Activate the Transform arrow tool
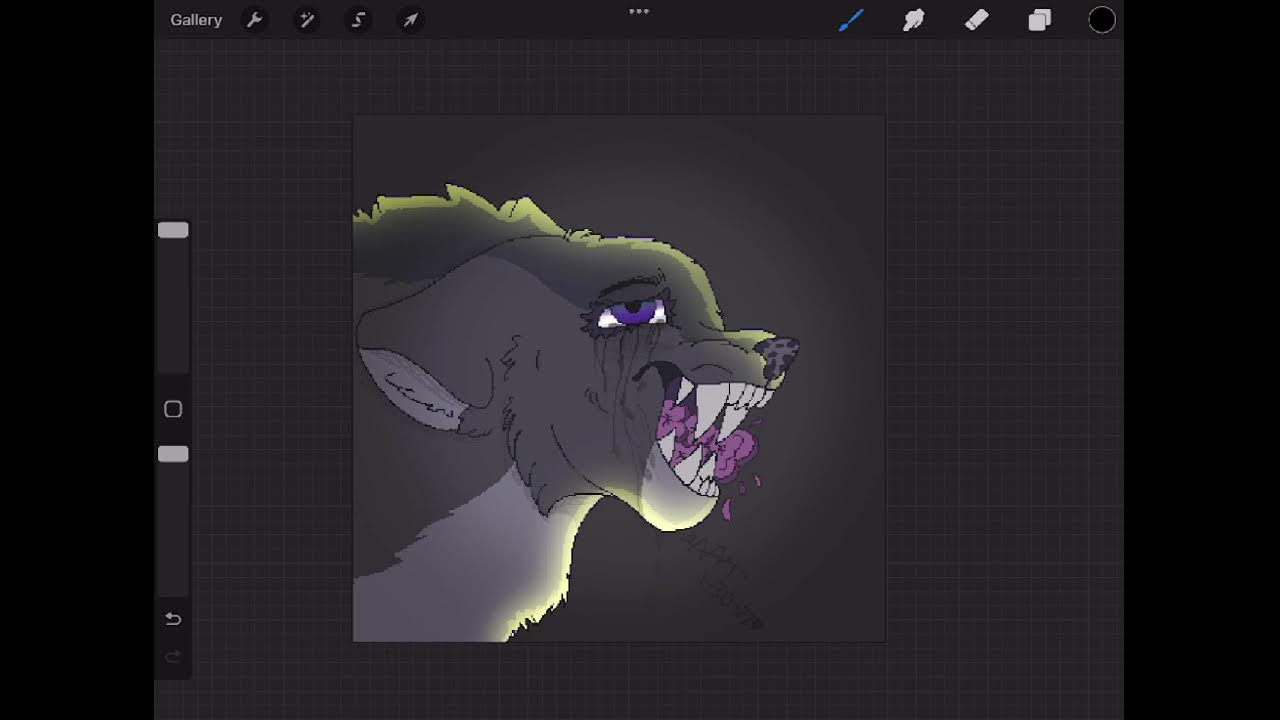 point(410,20)
